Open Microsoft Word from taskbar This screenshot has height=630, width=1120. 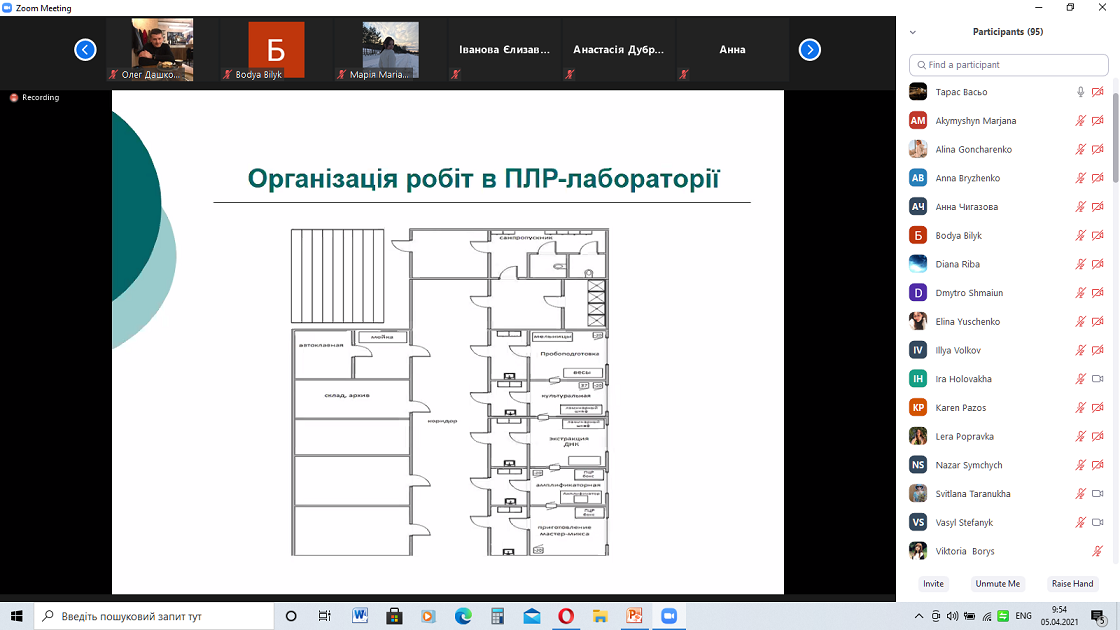pos(360,616)
